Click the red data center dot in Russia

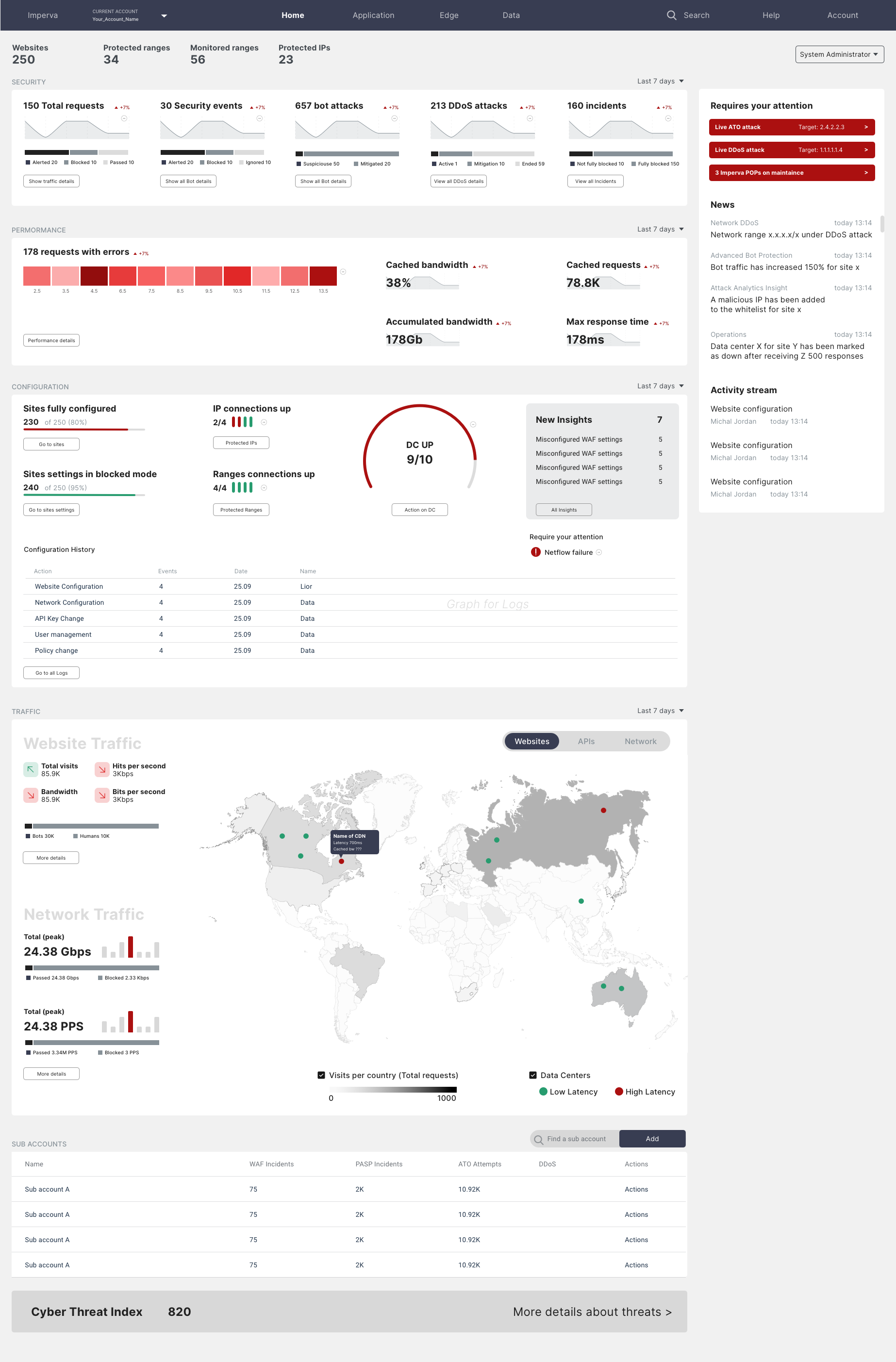[603, 810]
